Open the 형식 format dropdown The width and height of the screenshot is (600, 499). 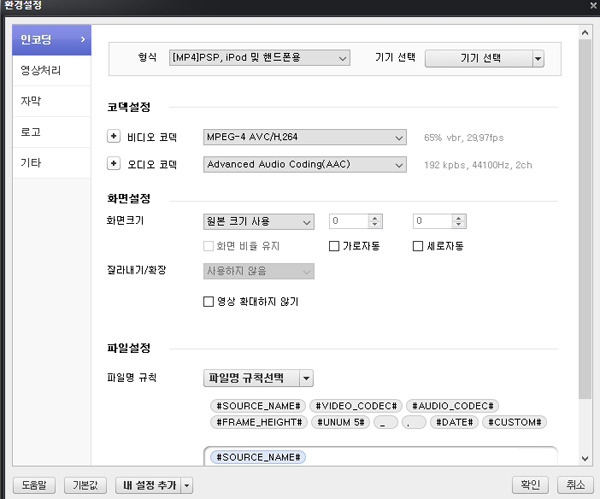click(x=259, y=58)
